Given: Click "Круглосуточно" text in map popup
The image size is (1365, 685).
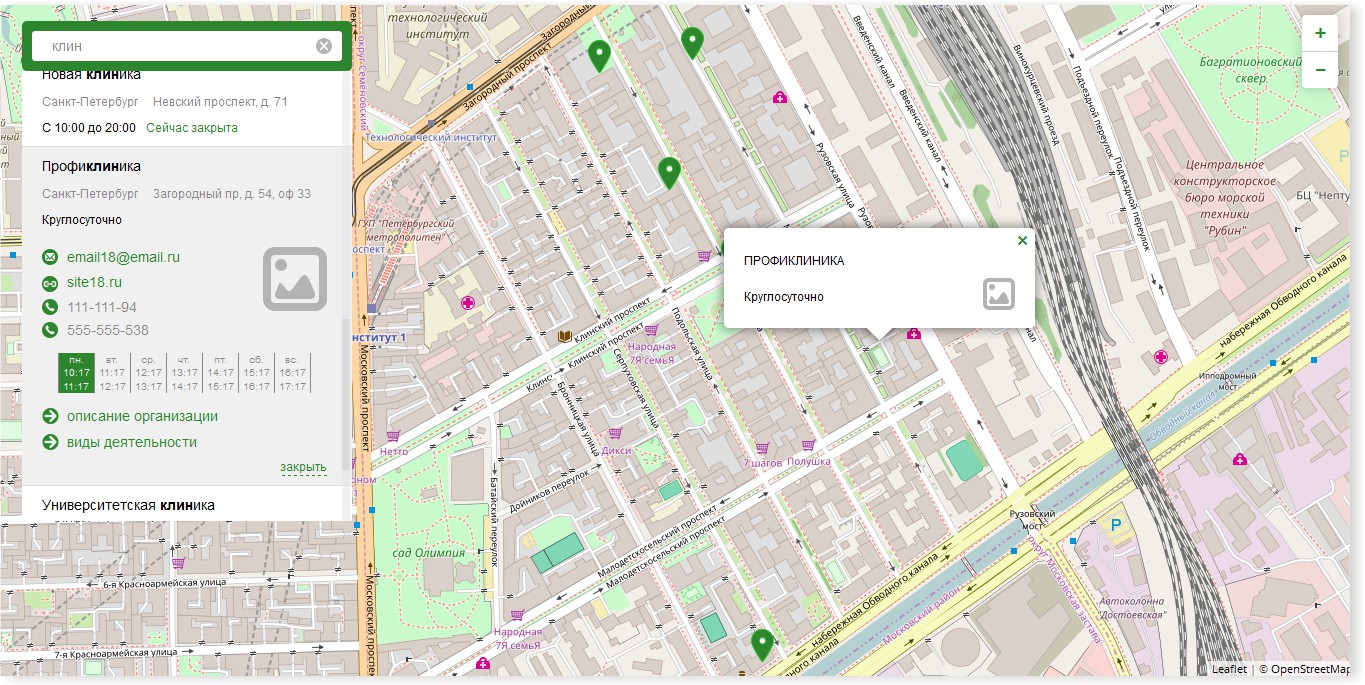Looking at the screenshot, I should (784, 297).
